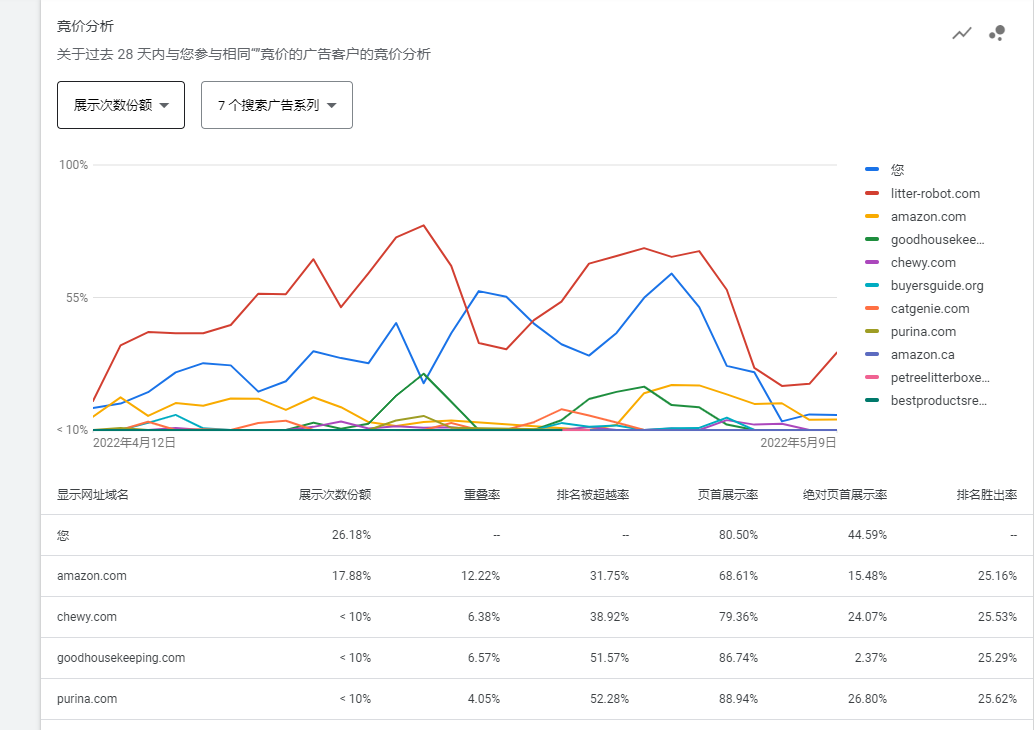Click the catgenie.com orange legend marker
This screenshot has height=730, width=1034.
tap(872, 309)
